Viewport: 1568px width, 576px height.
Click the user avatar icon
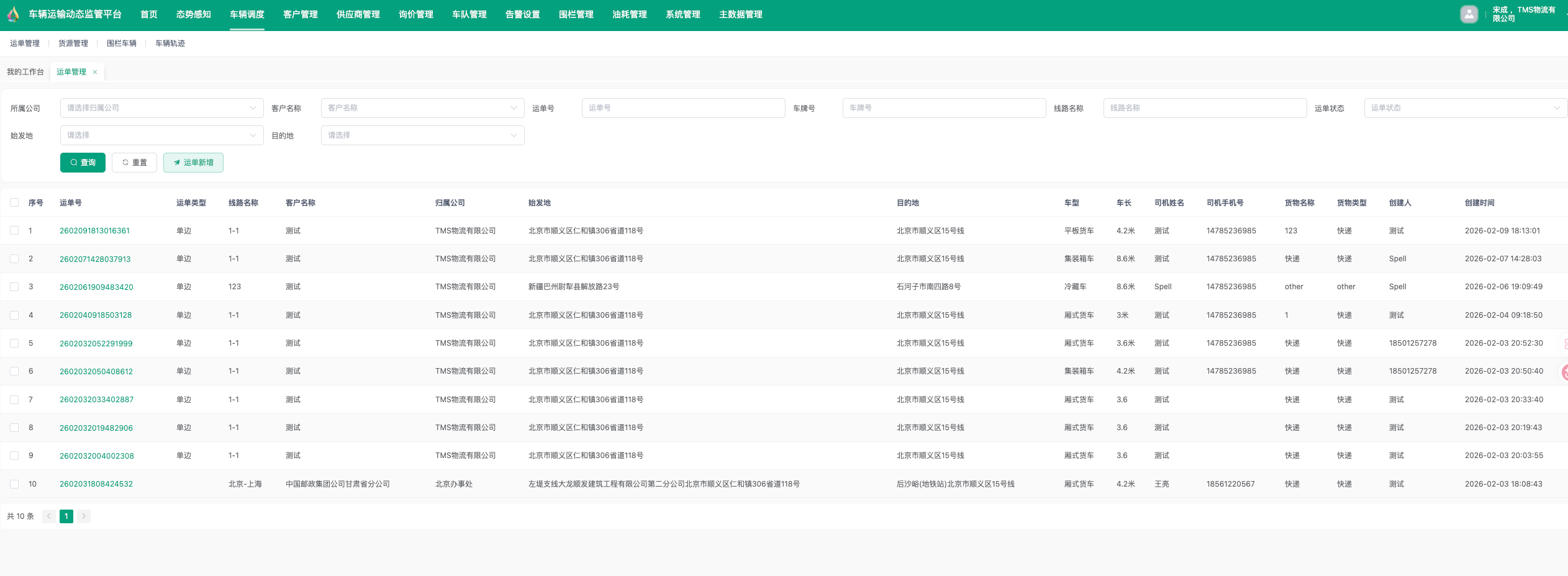(1469, 14)
